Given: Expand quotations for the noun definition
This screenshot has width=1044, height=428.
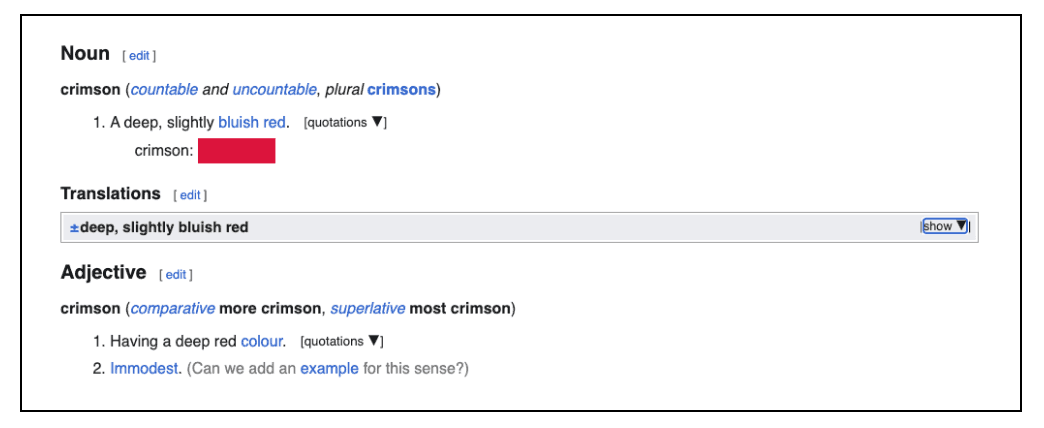Looking at the screenshot, I should (x=345, y=123).
